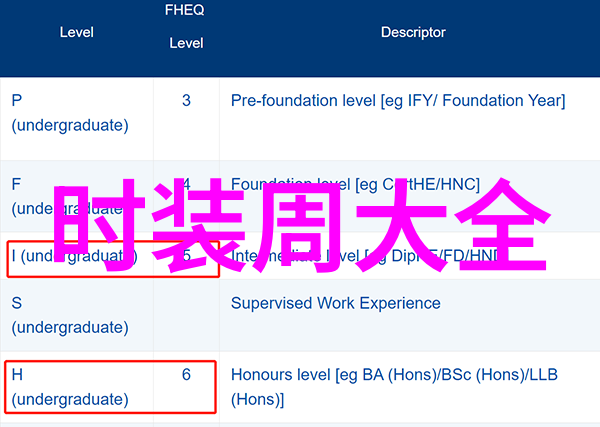Image resolution: width=600 pixels, height=427 pixels.
Task: Click the magenta 全 watermark character
Action: click(x=502, y=225)
